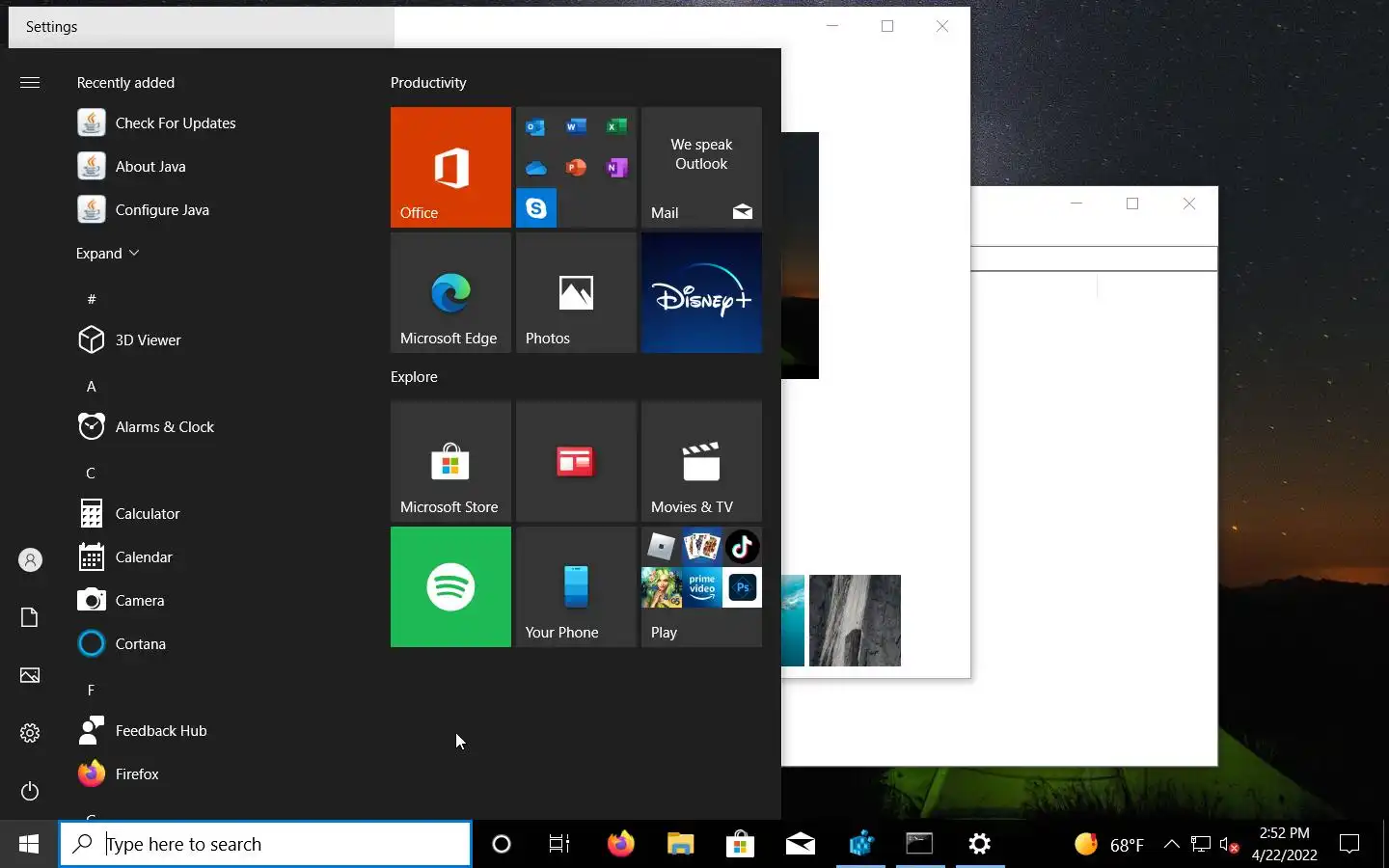Open the Photos tile
The image size is (1389, 868).
tap(576, 292)
